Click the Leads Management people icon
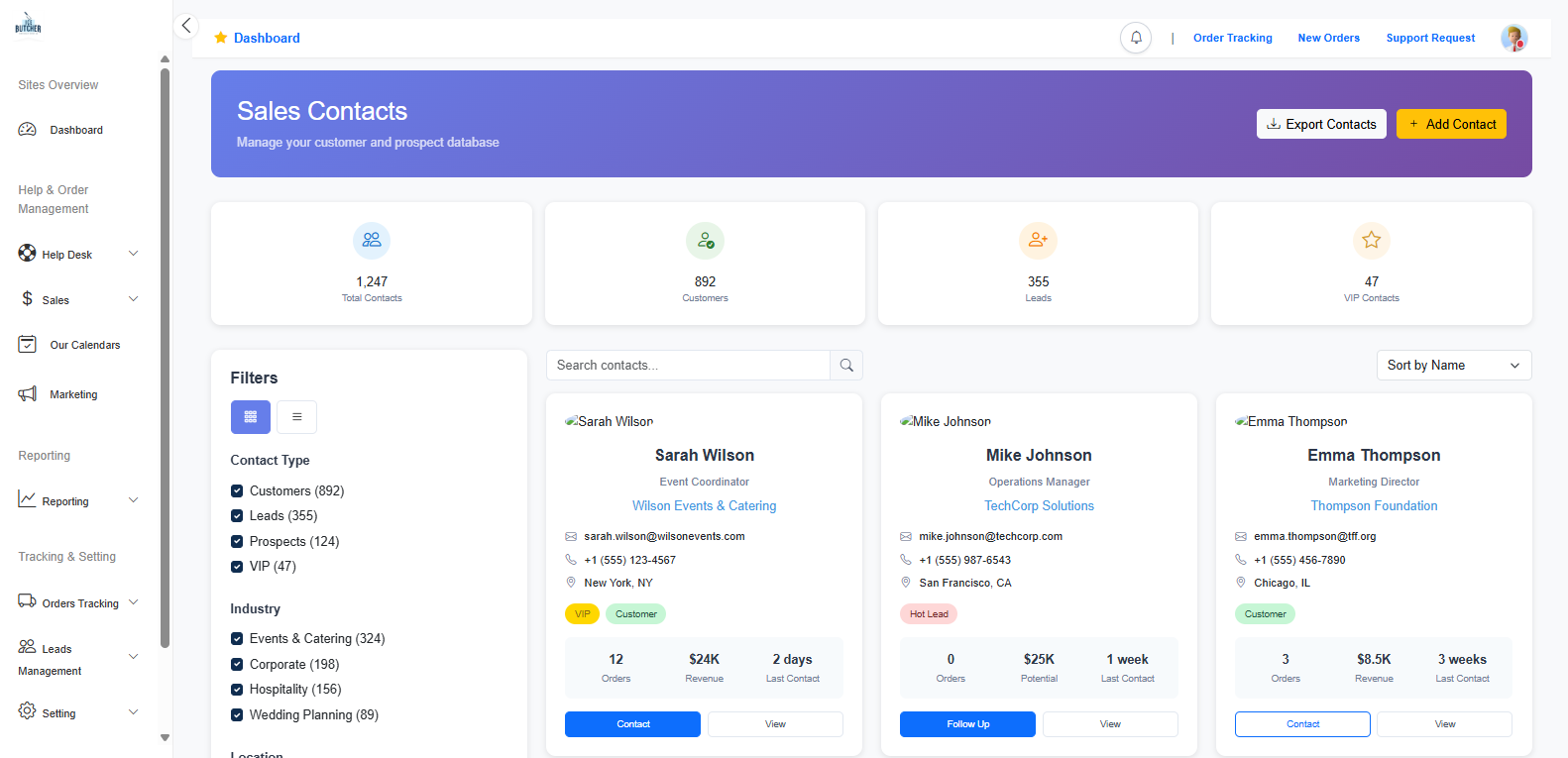Viewport: 1568px width, 758px height. [x=28, y=647]
